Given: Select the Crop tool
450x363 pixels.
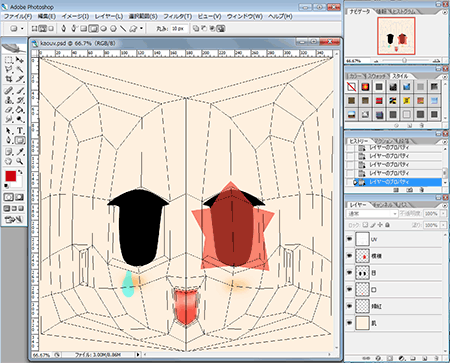Looking at the screenshot, I should pyautogui.click(x=8, y=79).
